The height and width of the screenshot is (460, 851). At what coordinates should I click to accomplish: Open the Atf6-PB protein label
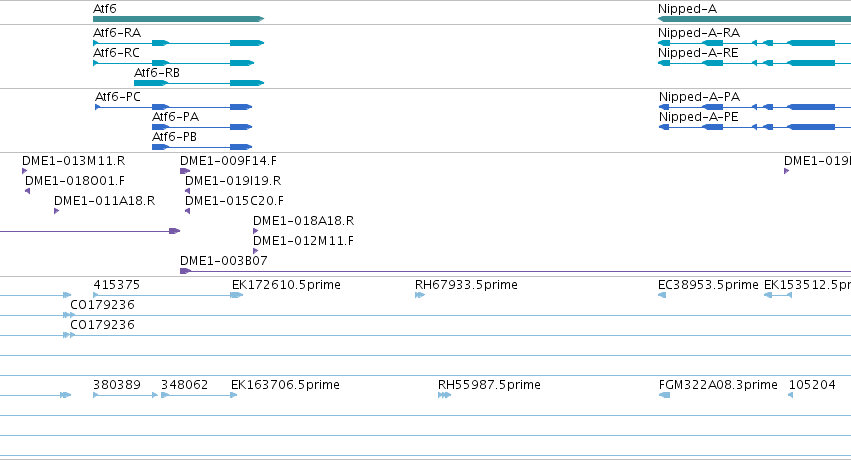[x=174, y=137]
